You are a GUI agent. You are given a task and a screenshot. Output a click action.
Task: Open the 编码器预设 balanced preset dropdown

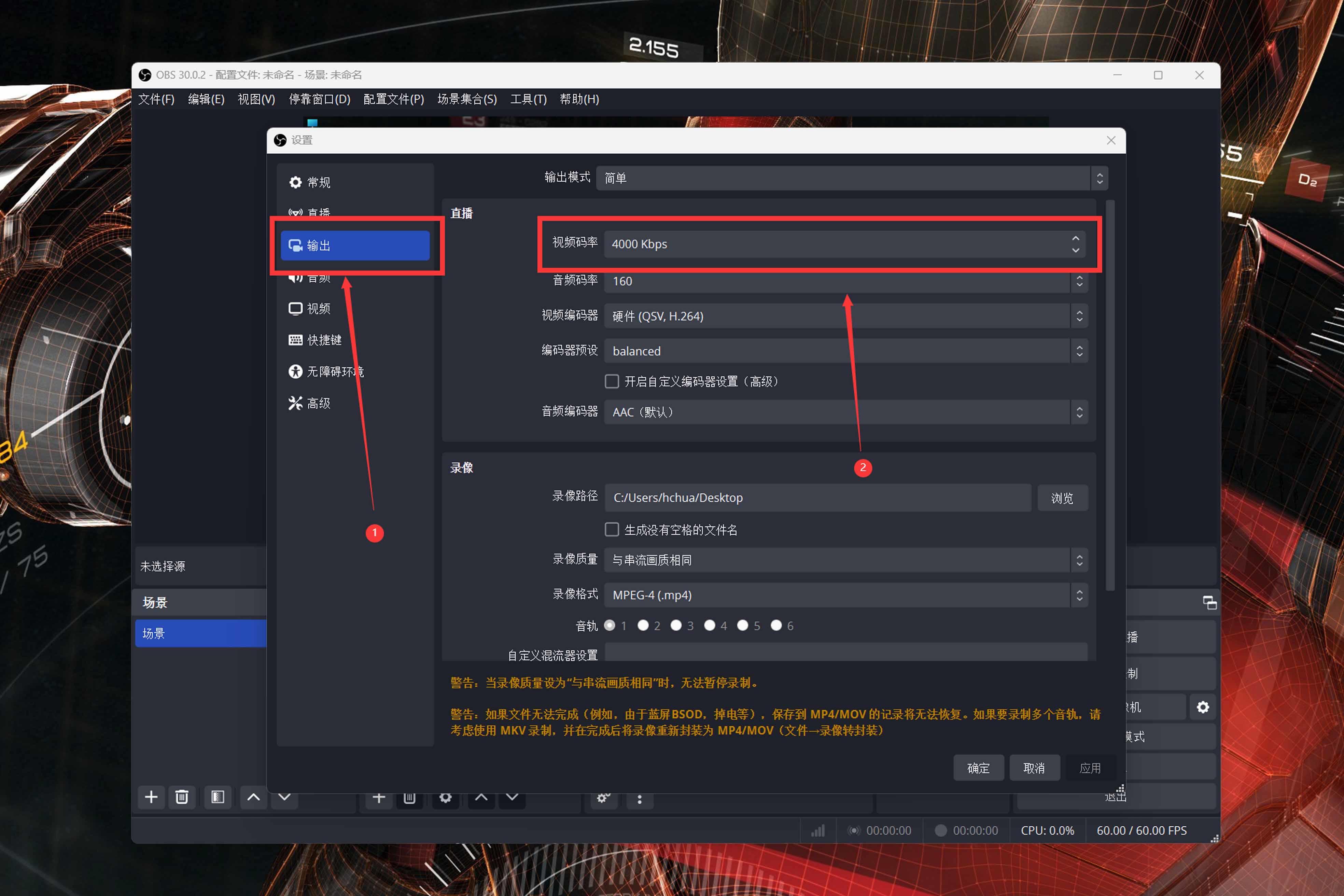(846, 351)
